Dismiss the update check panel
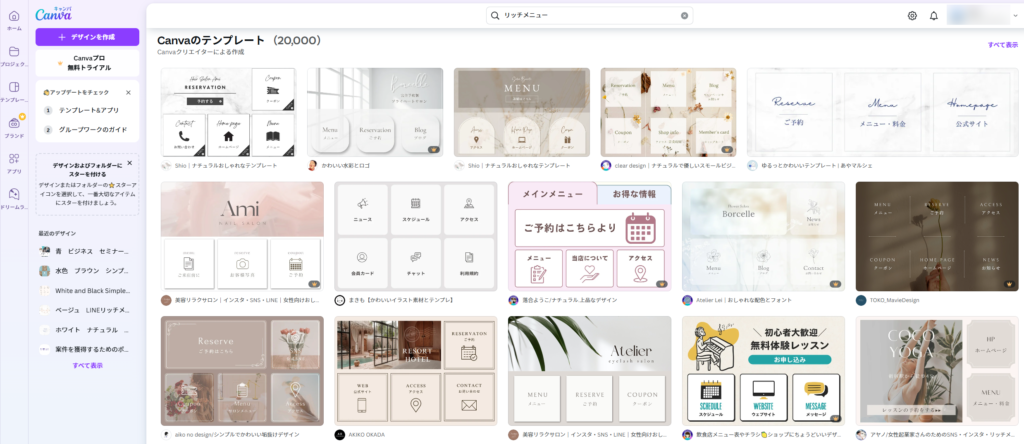 click(x=130, y=92)
